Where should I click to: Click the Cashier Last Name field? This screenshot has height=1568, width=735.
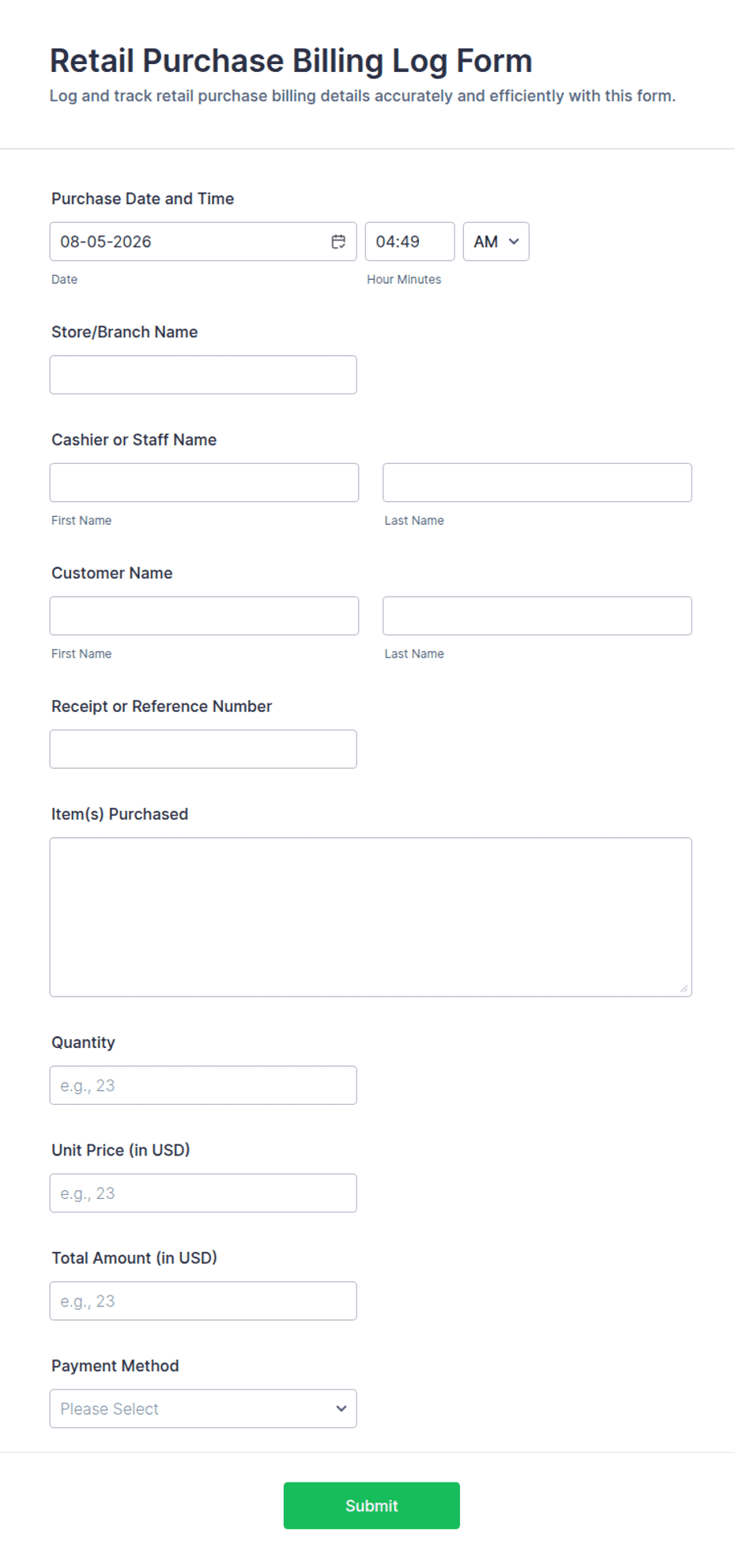coord(537,482)
